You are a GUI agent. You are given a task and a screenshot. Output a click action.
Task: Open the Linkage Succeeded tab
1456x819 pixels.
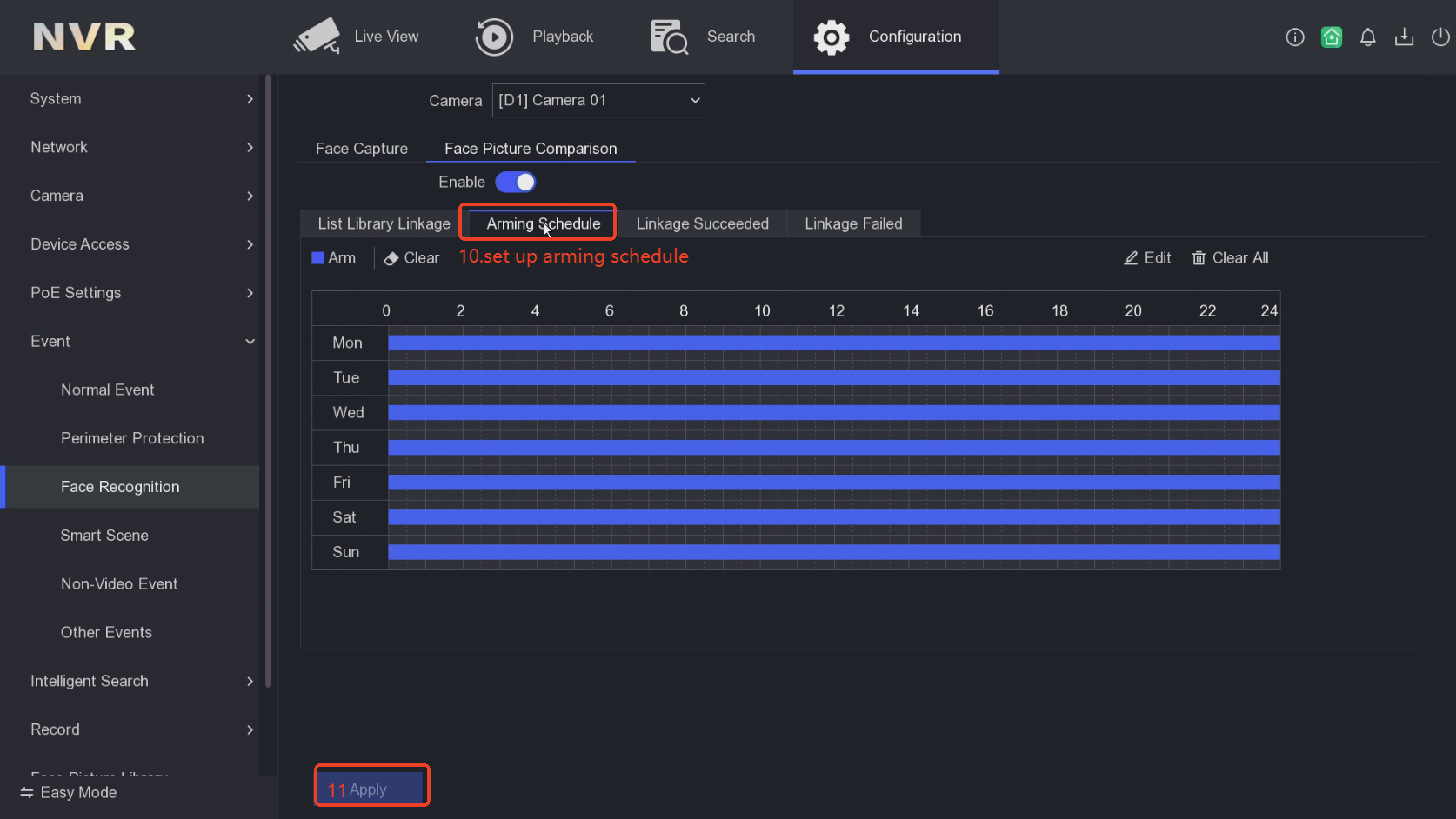point(702,223)
